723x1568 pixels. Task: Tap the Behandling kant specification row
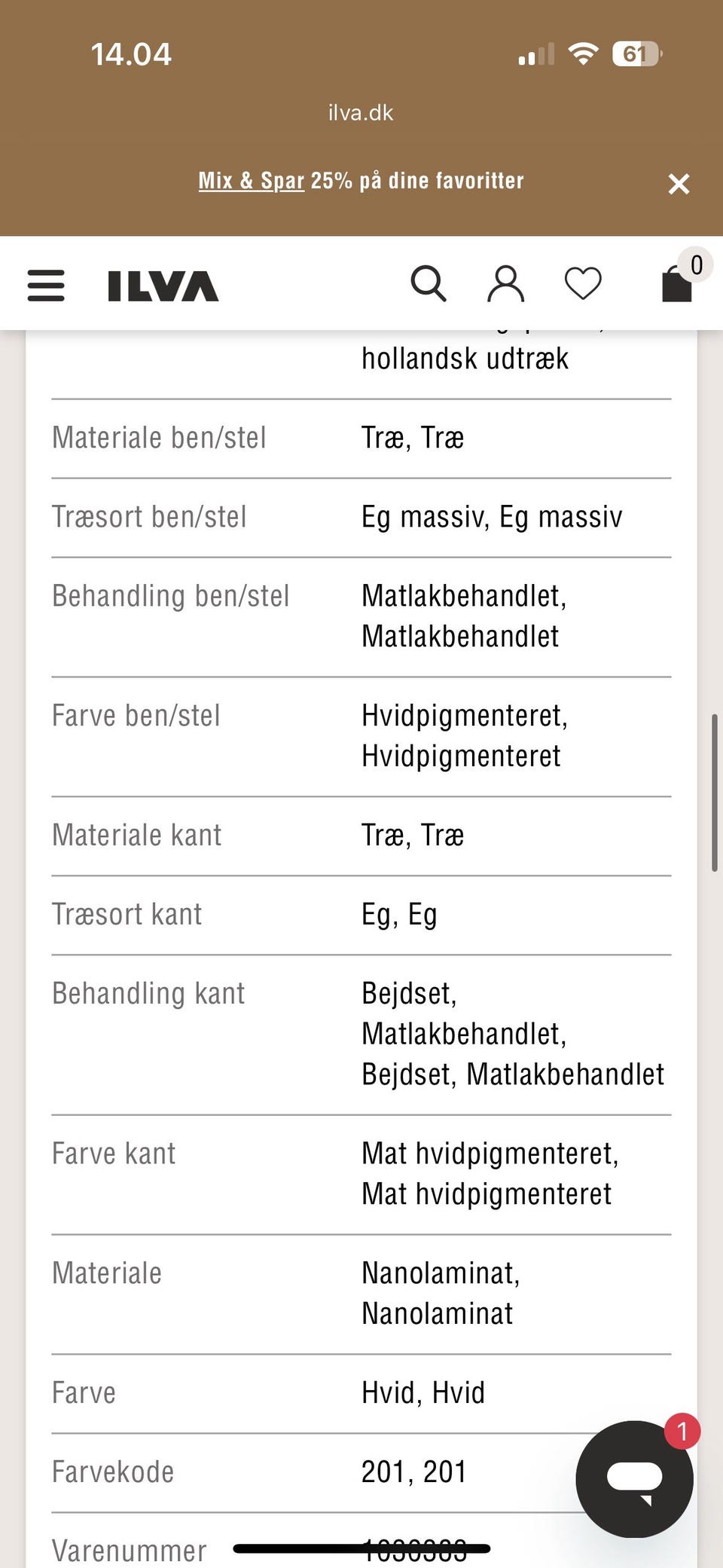(361, 1034)
